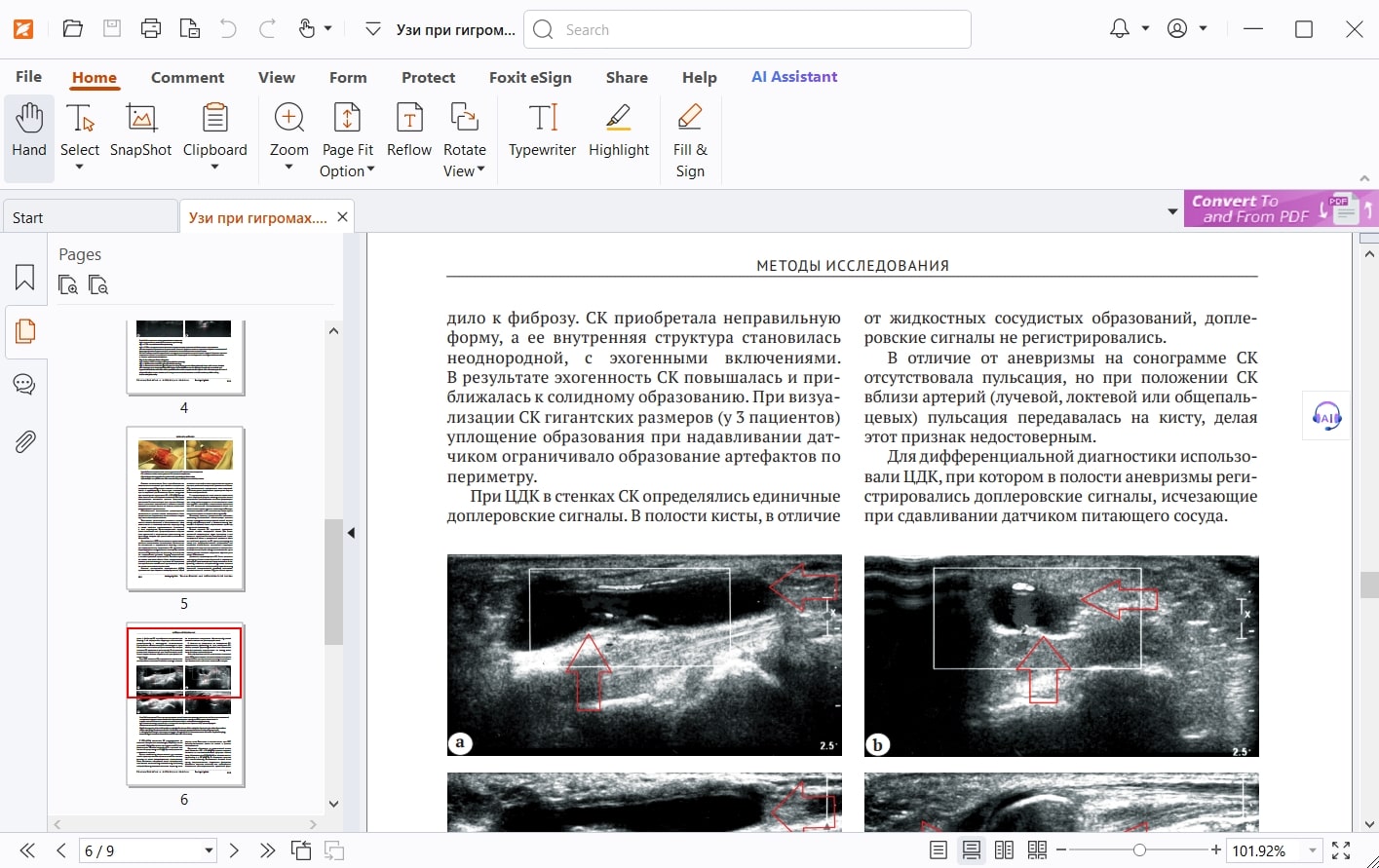Select page 6 thumbnail
This screenshot has height=868, width=1379.
184,704
